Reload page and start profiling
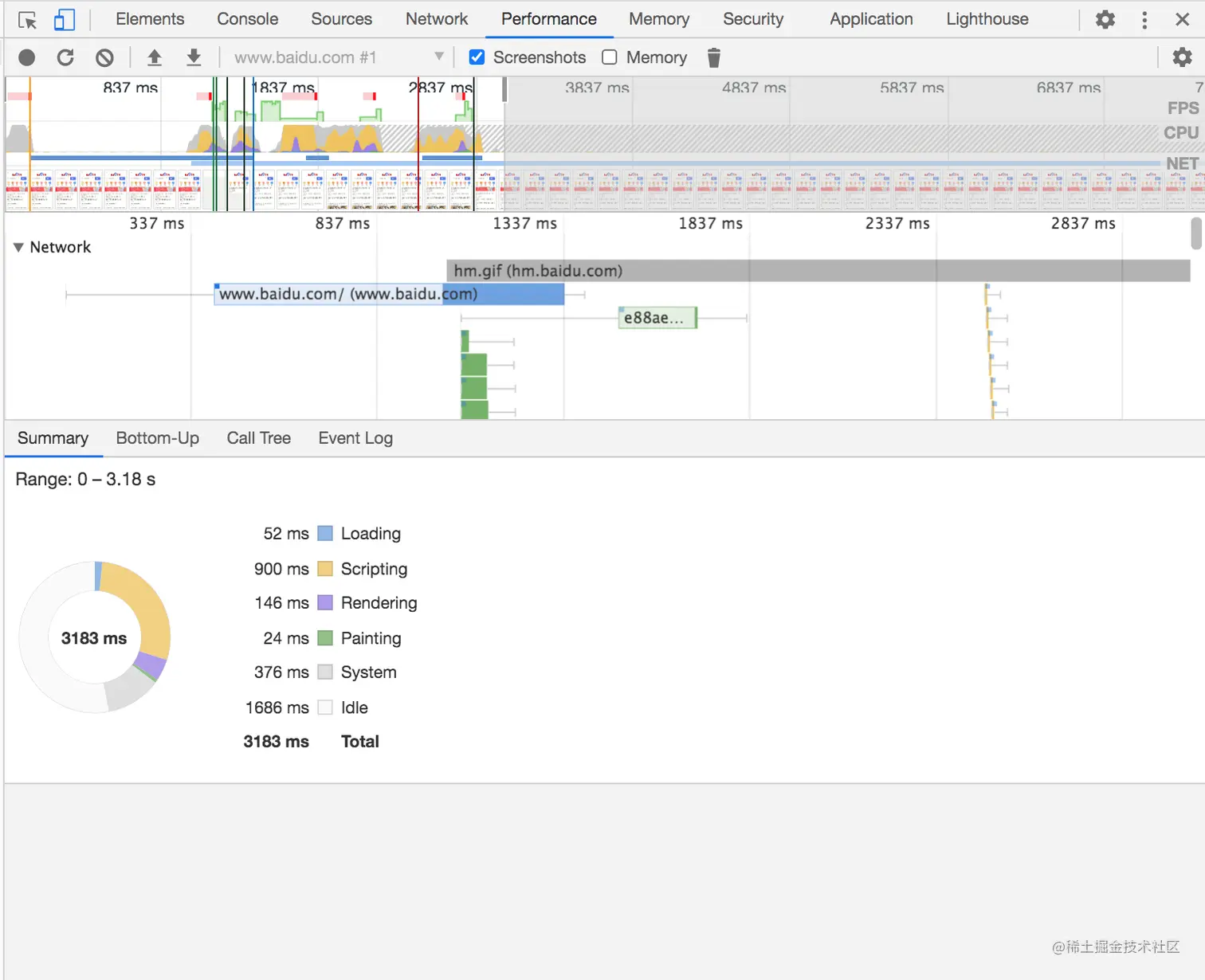 tap(65, 57)
